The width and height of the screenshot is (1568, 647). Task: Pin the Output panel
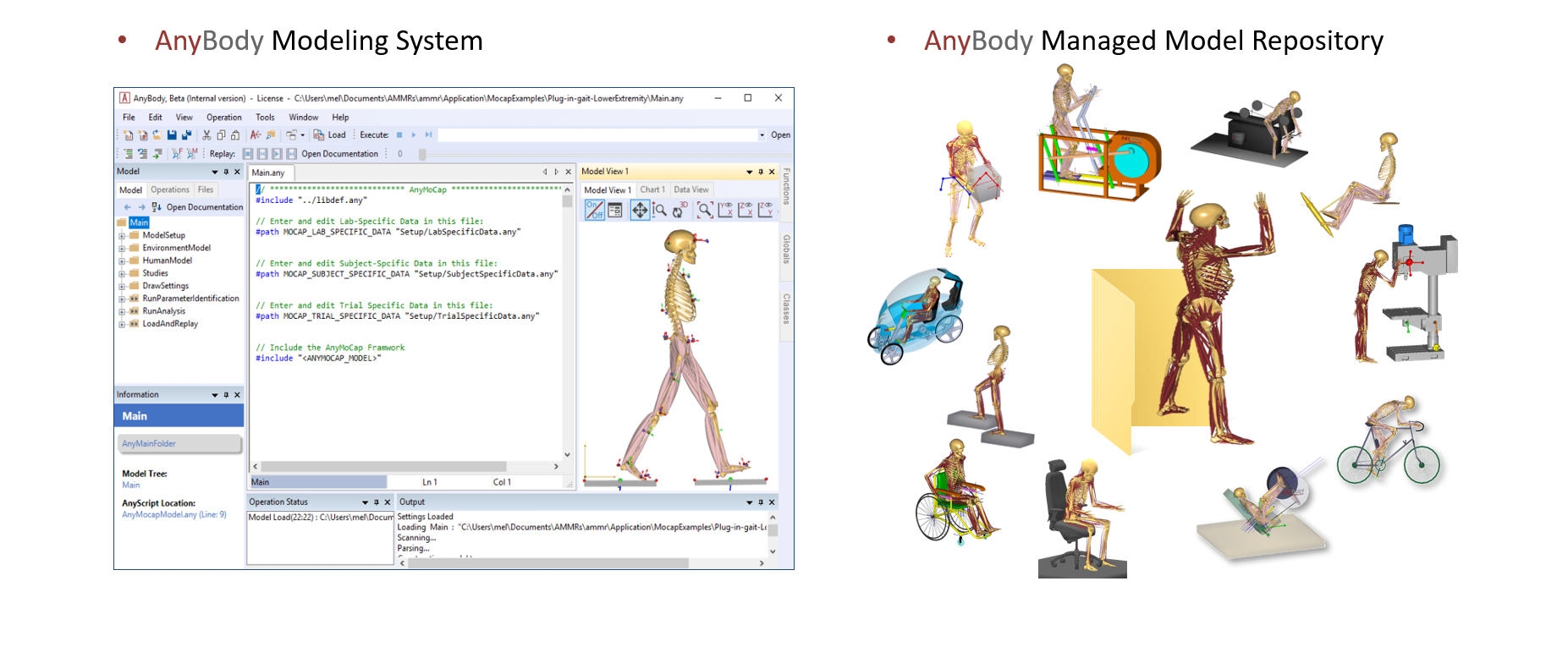tap(761, 502)
